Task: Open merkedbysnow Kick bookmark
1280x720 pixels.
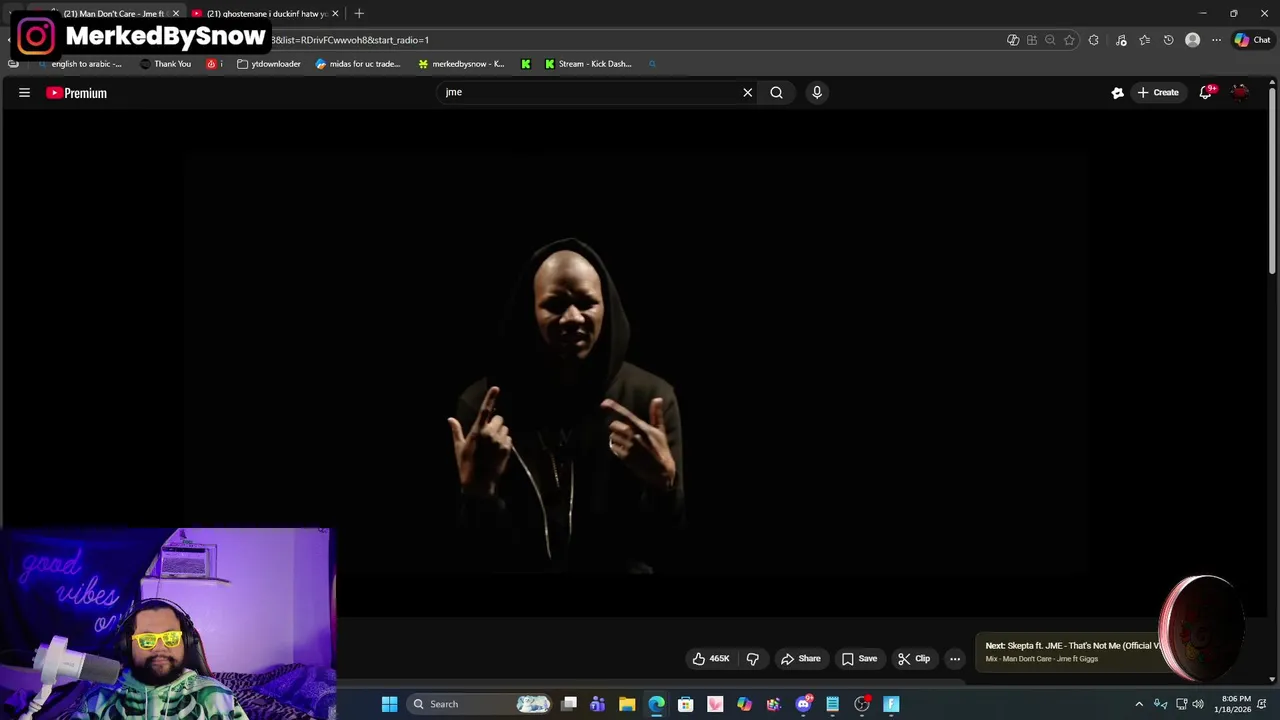Action: pos(461,64)
